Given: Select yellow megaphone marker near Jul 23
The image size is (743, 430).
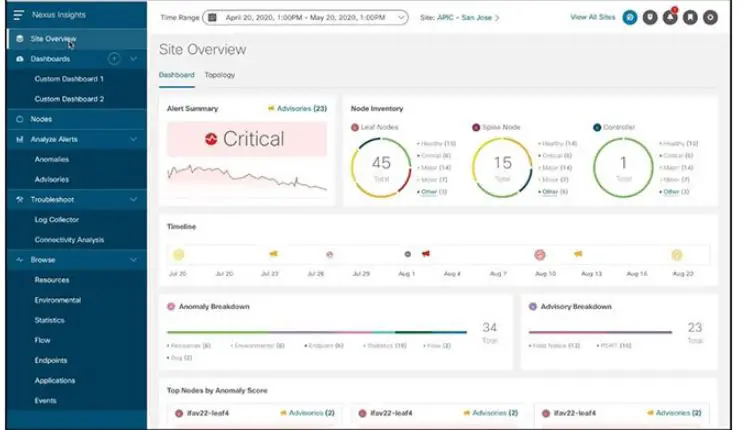Looking at the screenshot, I should [x=273, y=254].
